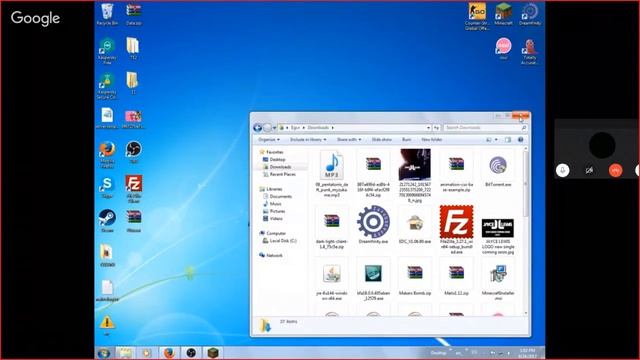
Task: Toggle the camera off in call controls
Action: (x=589, y=170)
